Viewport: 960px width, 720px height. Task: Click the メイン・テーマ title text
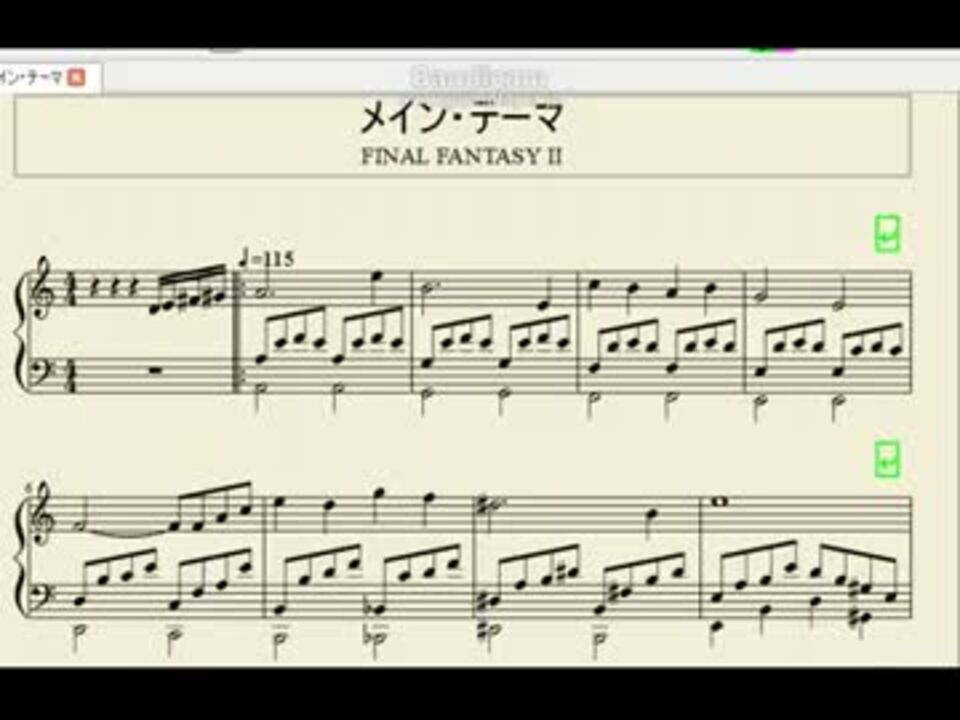(x=461, y=119)
